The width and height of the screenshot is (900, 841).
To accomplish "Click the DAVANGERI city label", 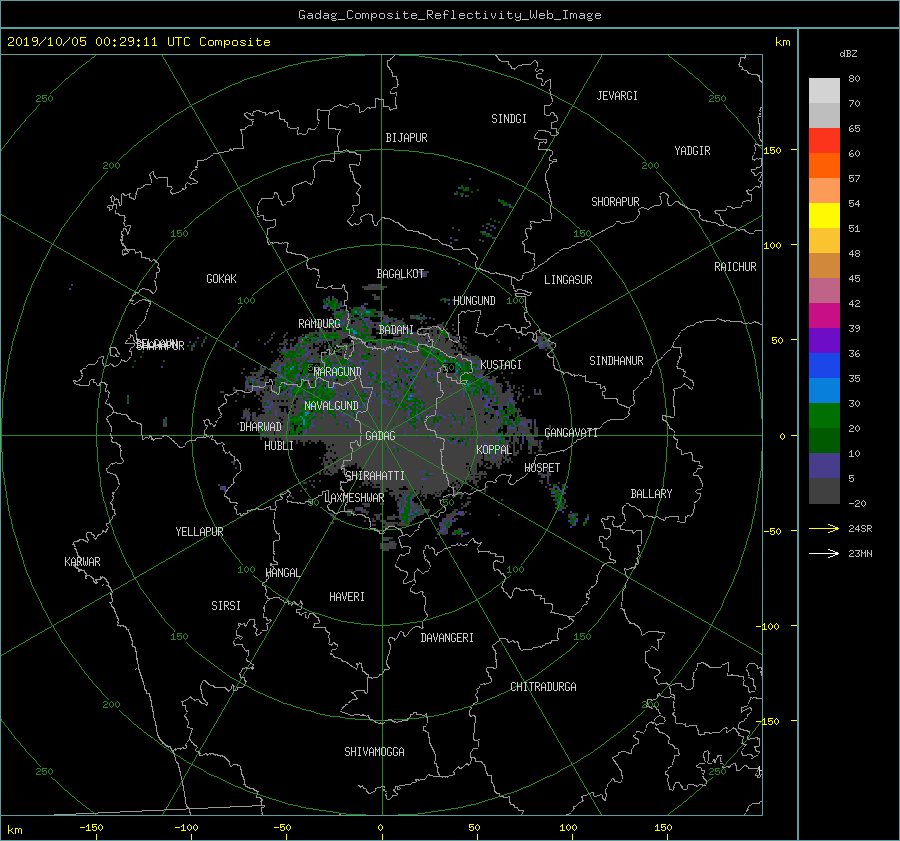I will point(447,638).
